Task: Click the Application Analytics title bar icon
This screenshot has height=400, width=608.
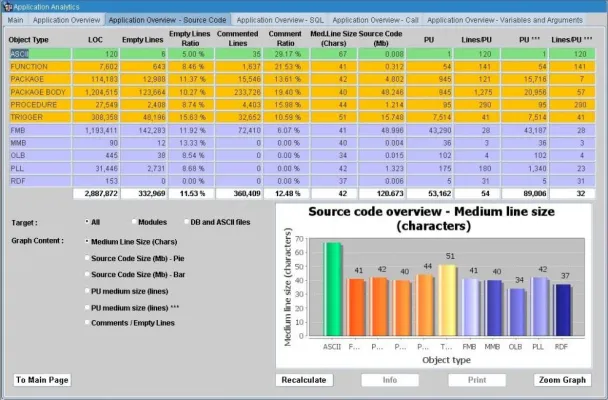Action: click(6, 6)
